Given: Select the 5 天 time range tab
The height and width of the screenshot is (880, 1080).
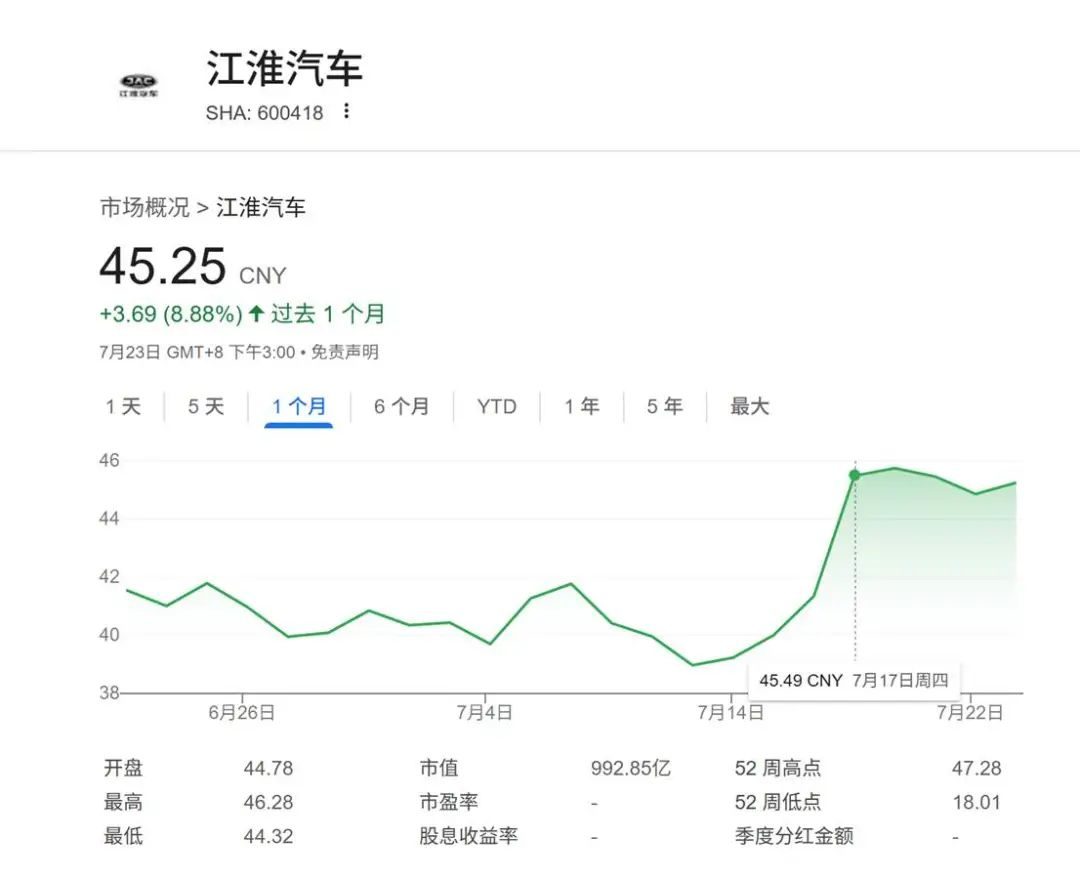Looking at the screenshot, I should click(x=206, y=406).
